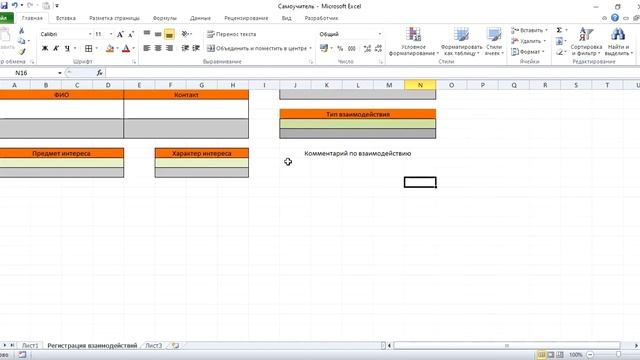The image size is (640, 360).
Task: Decrease decimal places
Action: point(378,49)
